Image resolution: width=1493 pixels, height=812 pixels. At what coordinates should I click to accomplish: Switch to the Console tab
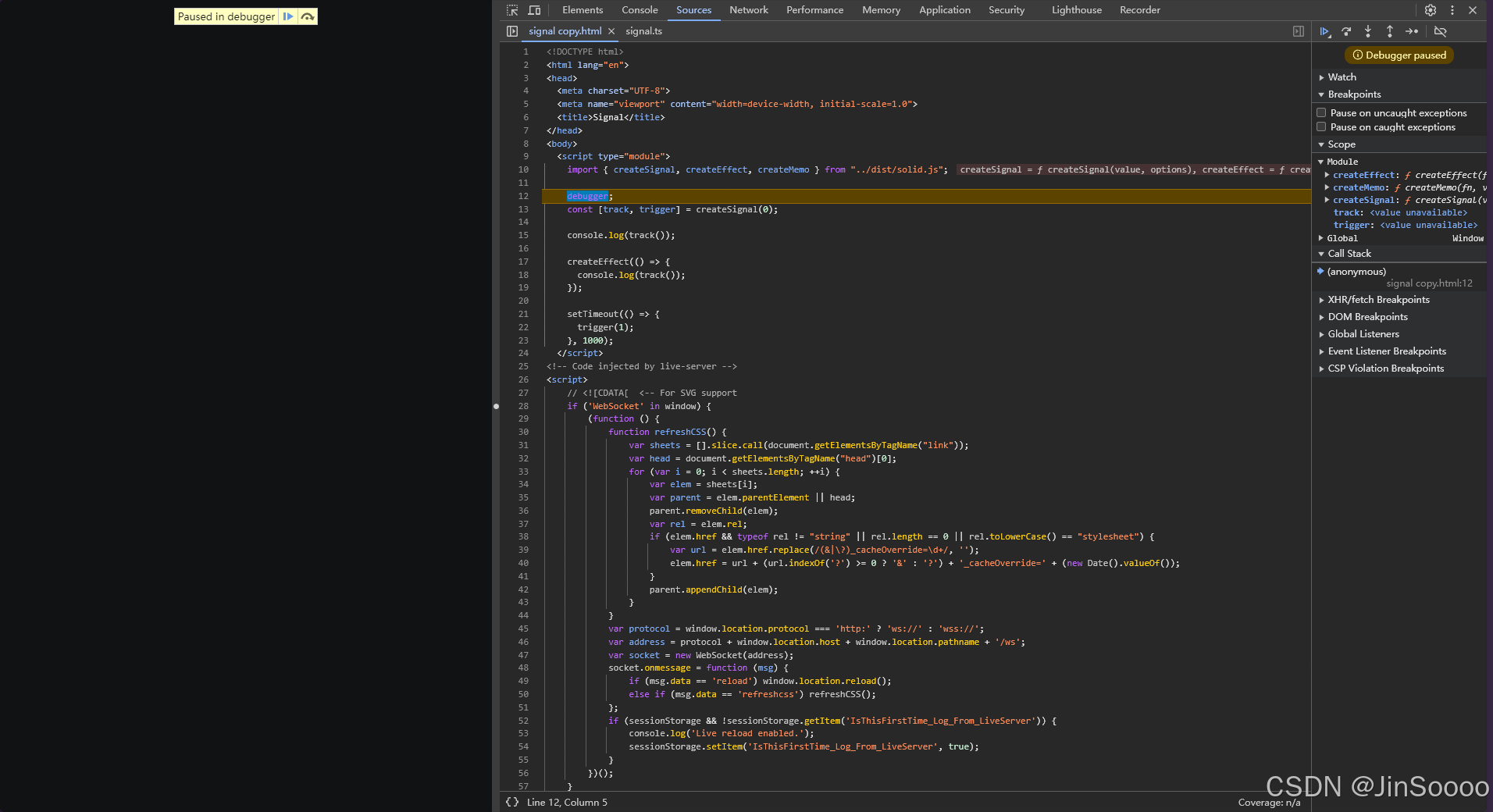640,10
